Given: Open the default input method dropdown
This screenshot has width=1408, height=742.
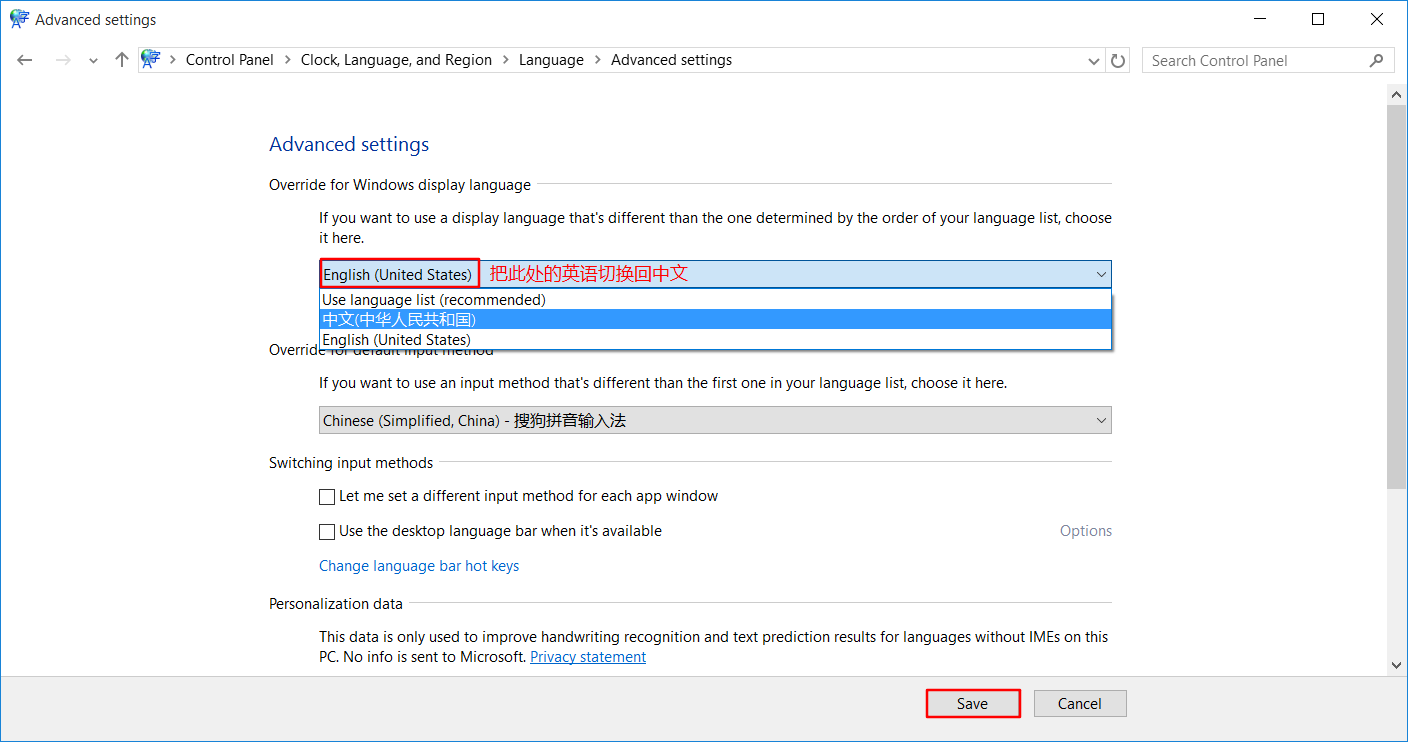Looking at the screenshot, I should coord(715,421).
